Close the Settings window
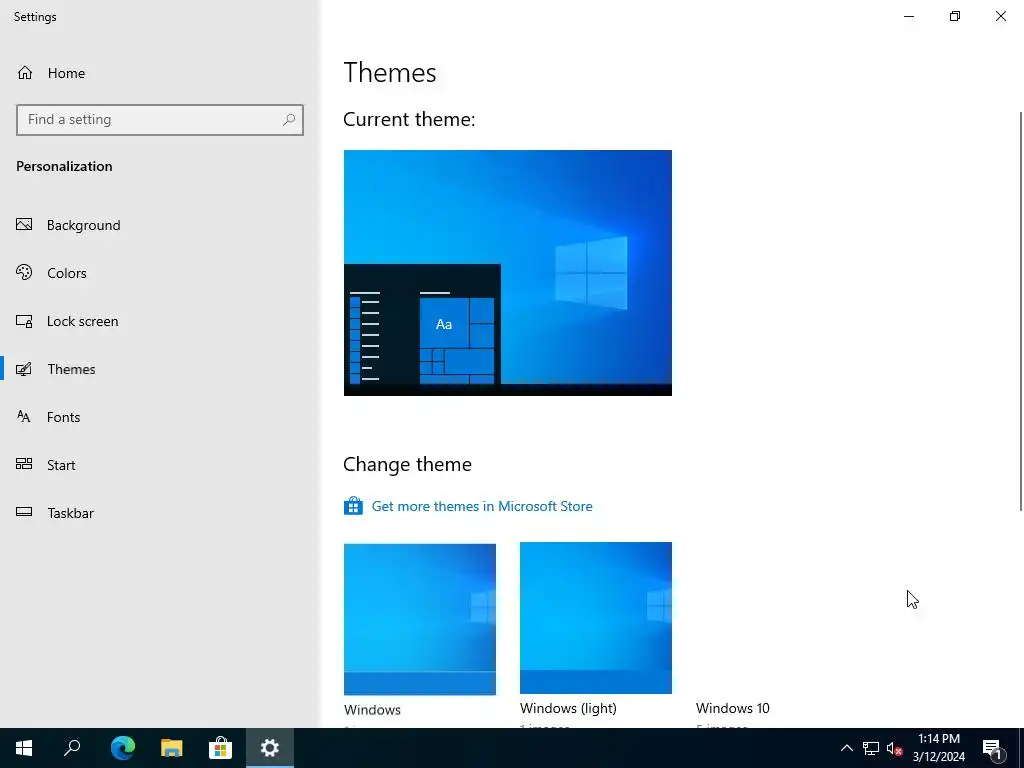The width and height of the screenshot is (1024, 768). click(1000, 16)
